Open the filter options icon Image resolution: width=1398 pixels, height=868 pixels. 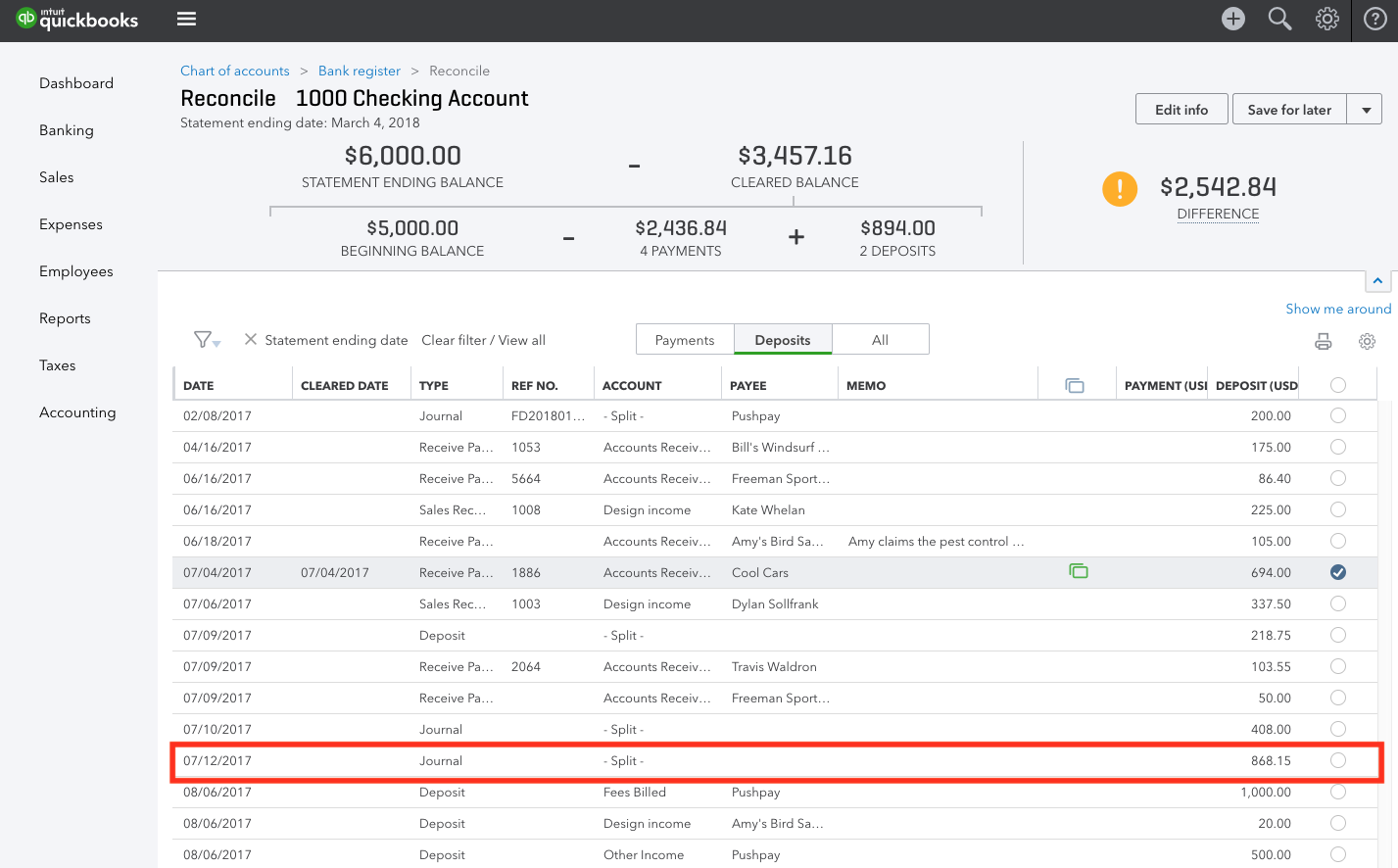[203, 339]
